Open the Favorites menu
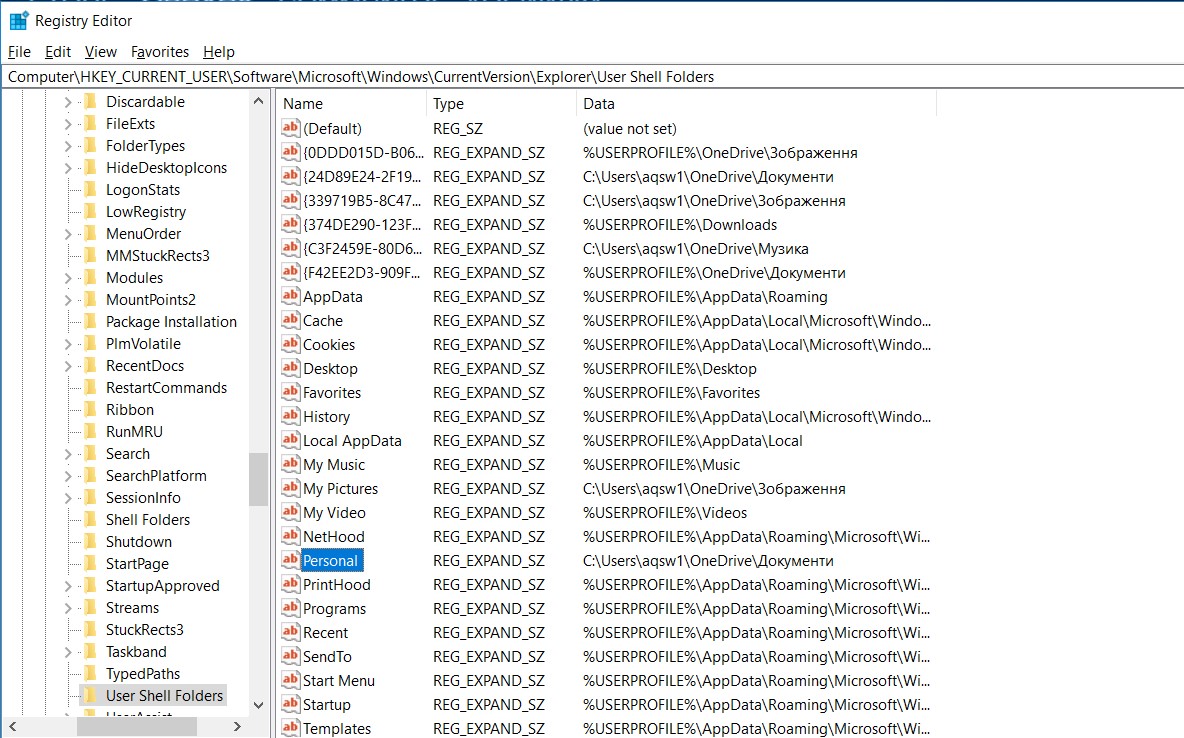The image size is (1184, 738). (x=160, y=51)
